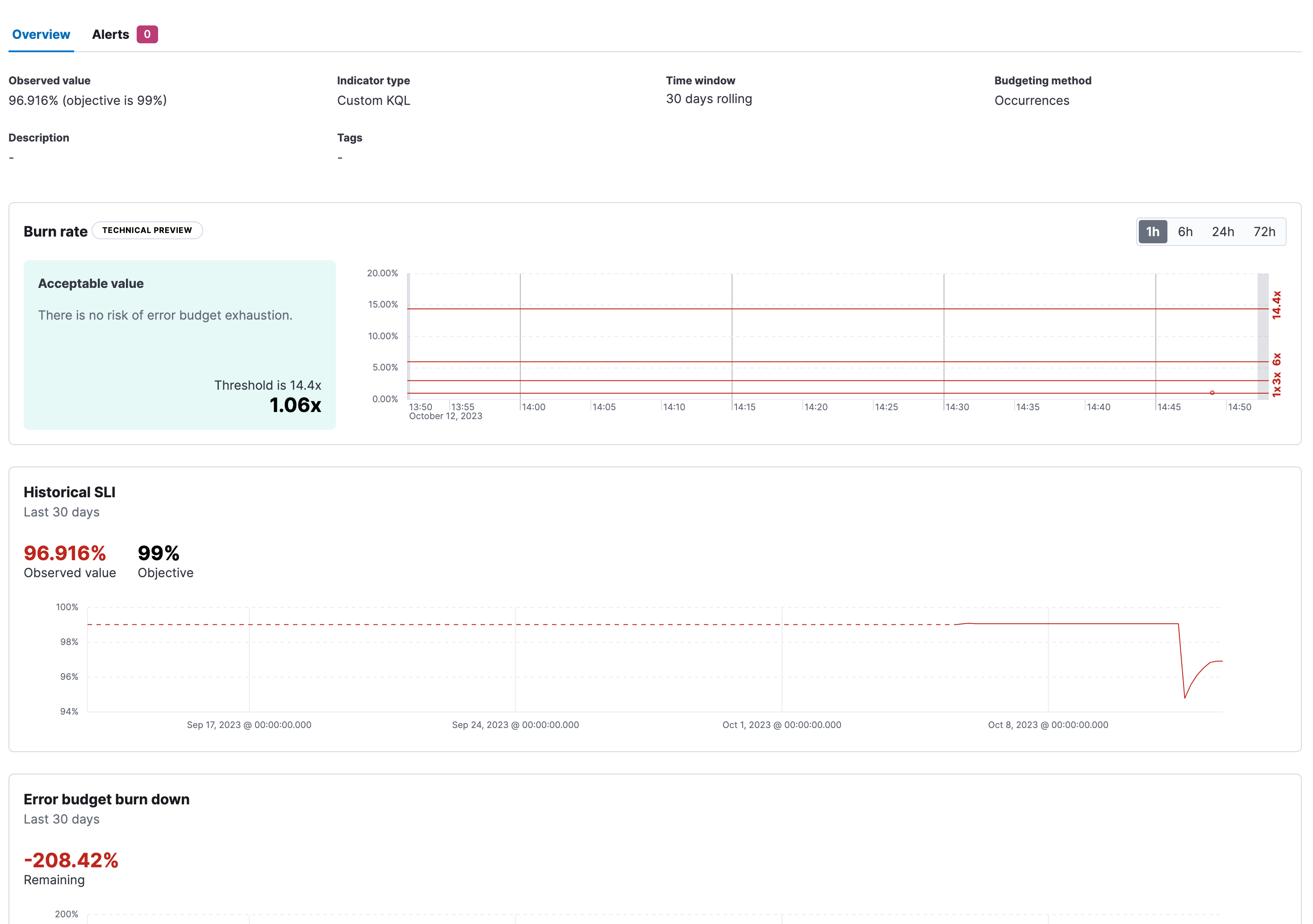
Task: Click the Historical SLI heading
Action: (x=69, y=492)
